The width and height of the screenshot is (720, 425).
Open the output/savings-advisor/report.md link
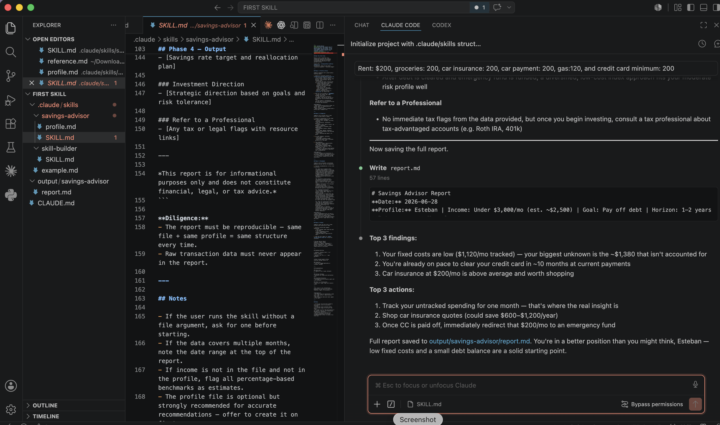click(479, 341)
